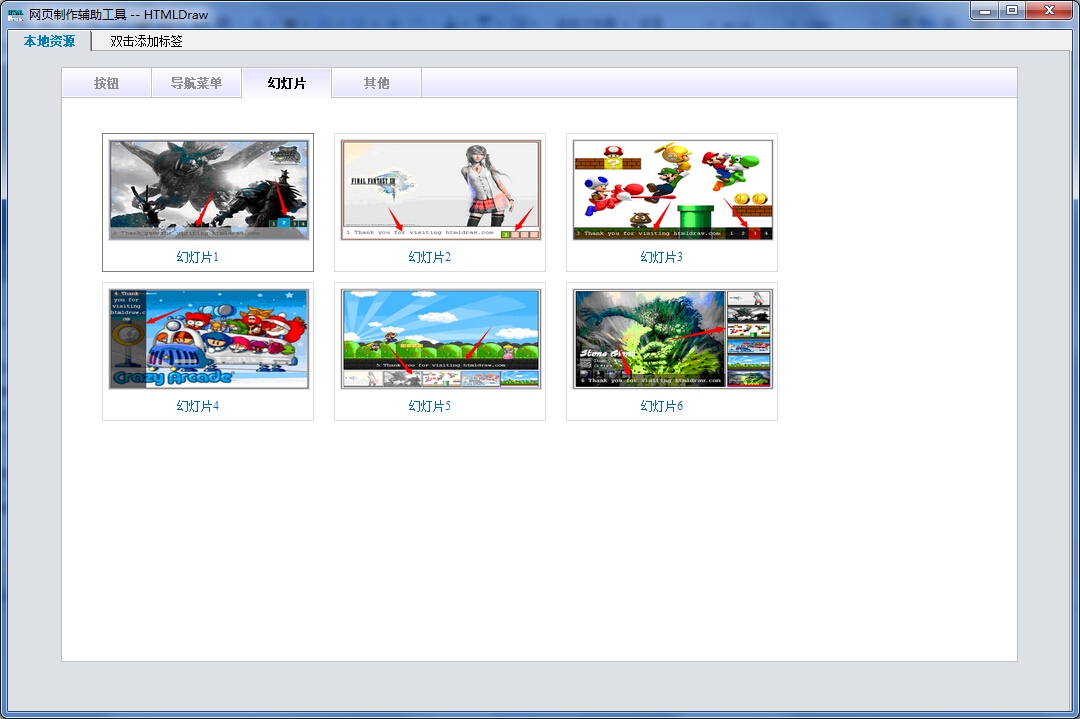Click the 幻灯片4 text label
Image resolution: width=1080 pixels, height=719 pixels.
198,406
